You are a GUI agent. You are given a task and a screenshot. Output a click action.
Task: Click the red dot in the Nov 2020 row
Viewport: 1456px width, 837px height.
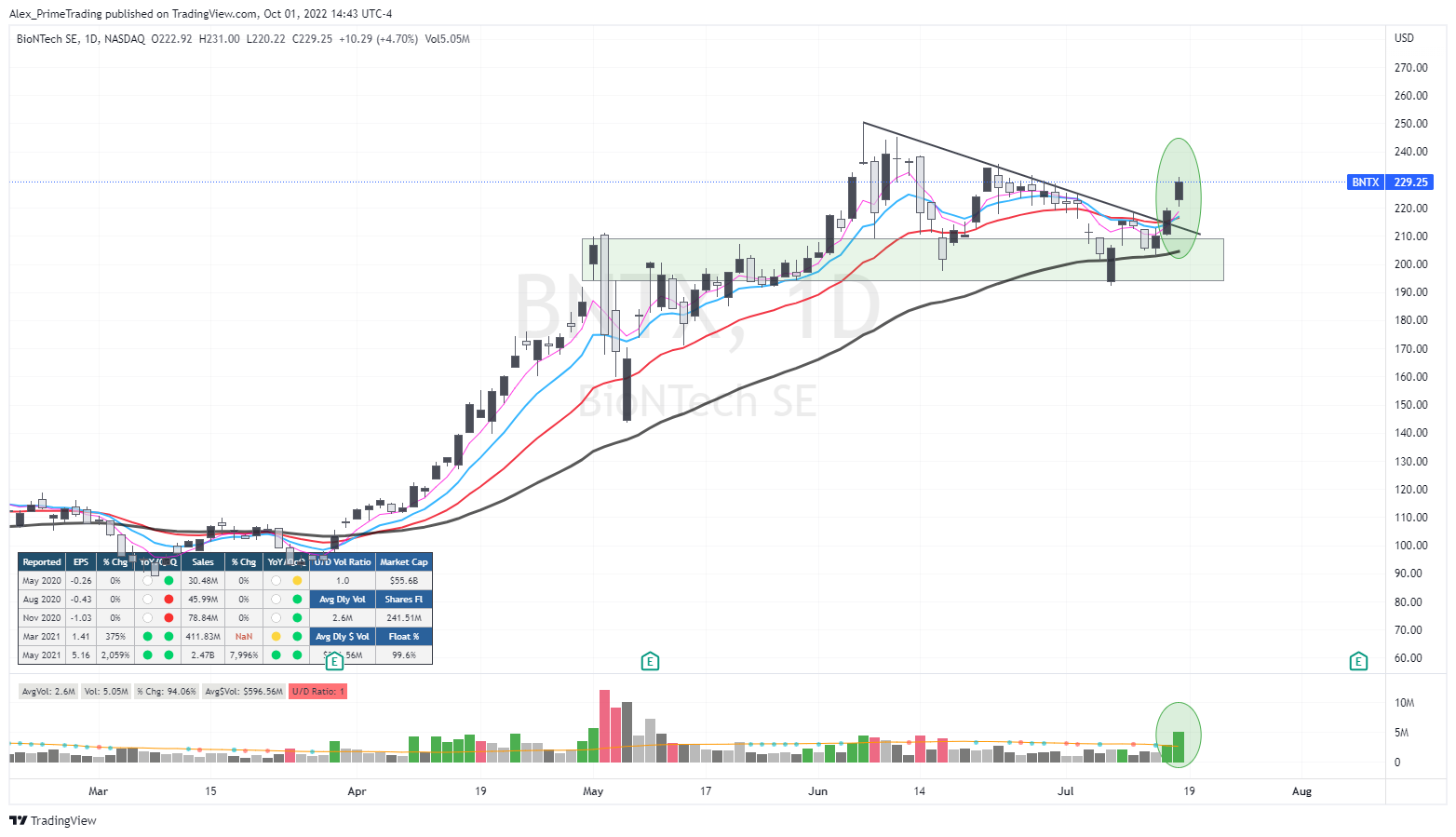[169, 617]
